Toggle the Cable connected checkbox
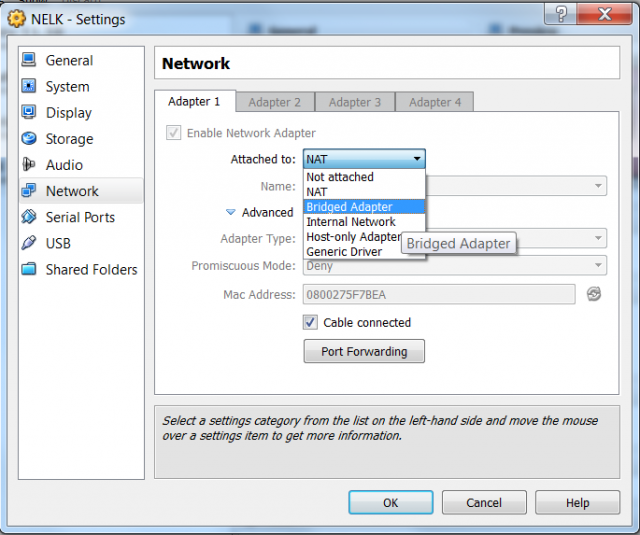 tap(310, 322)
